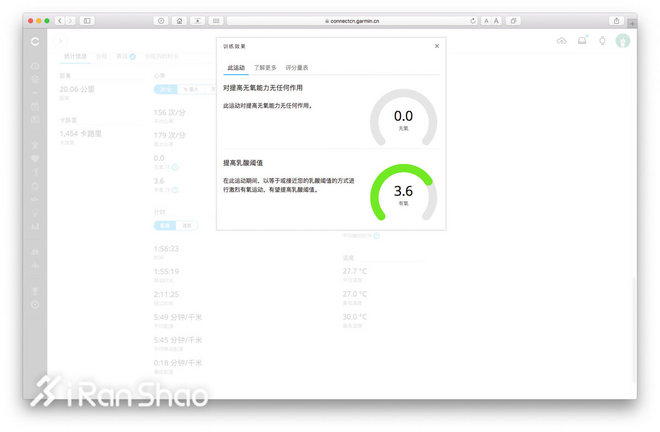
Task: Click the Garmin Connect logo
Action: [x=35, y=41]
